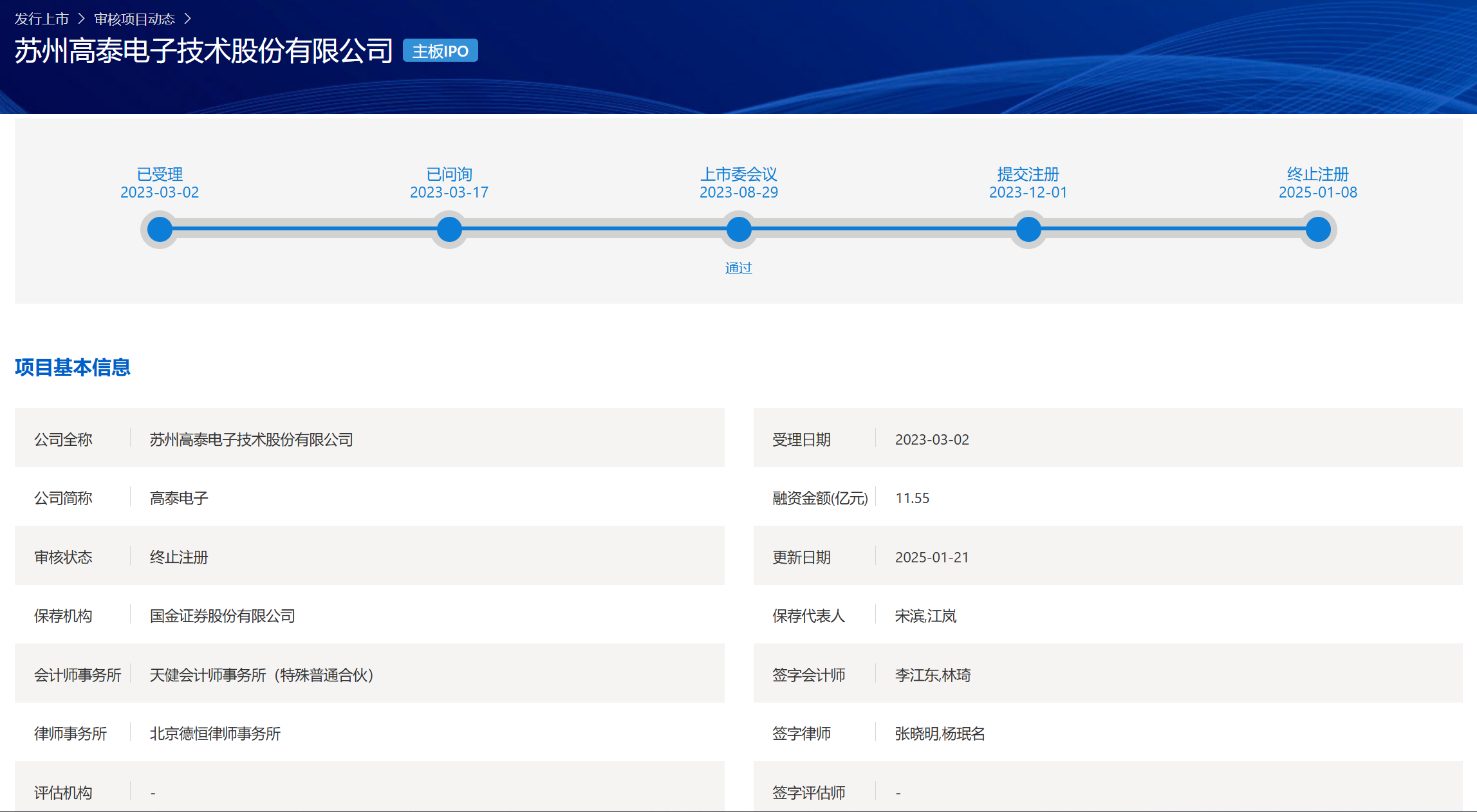Screen dimensions: 1477x812
Task: Click the 2023-03-17 inquiry date
Action: tap(449, 192)
